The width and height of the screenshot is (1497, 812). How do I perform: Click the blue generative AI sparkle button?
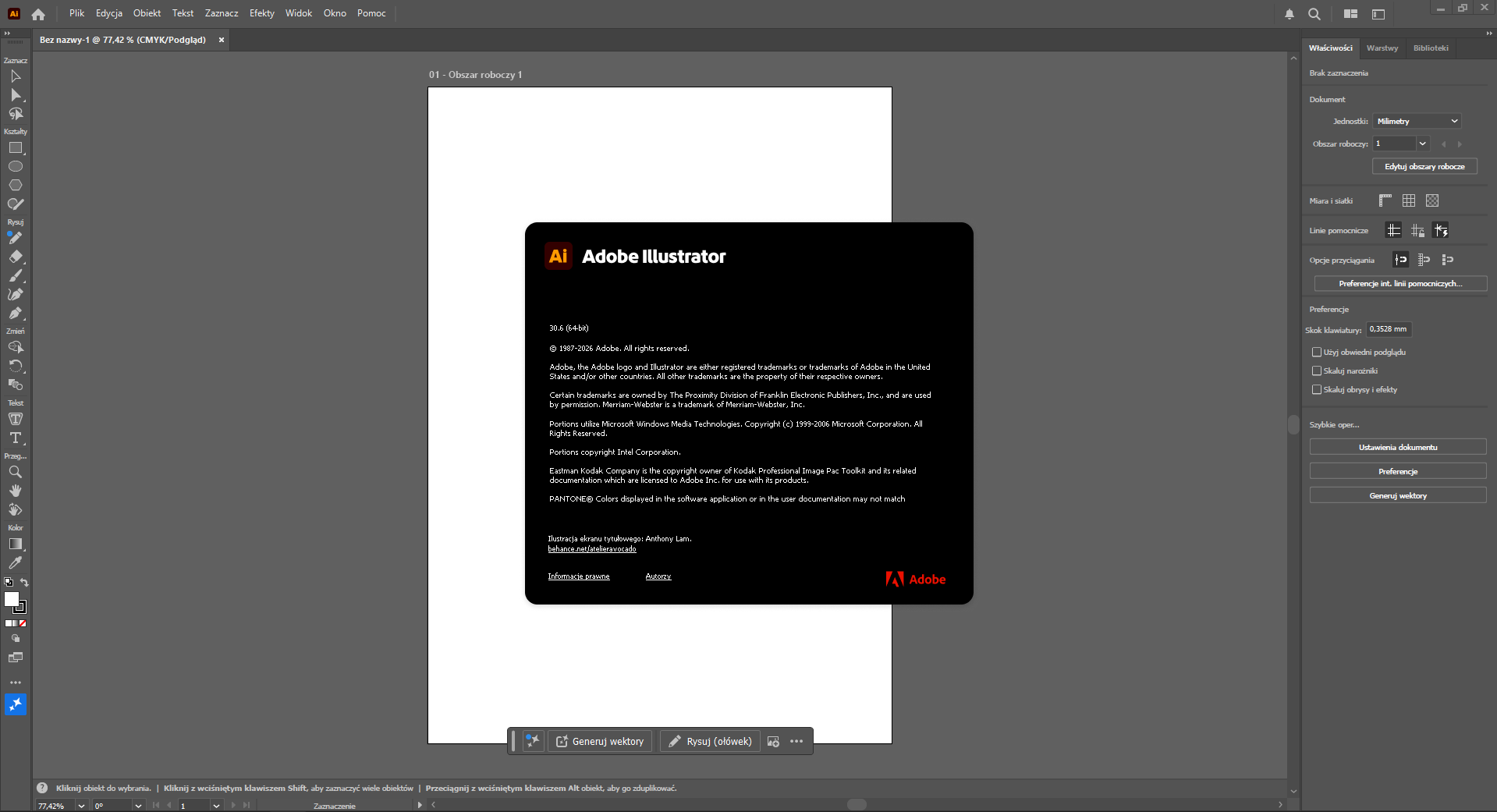pos(16,704)
